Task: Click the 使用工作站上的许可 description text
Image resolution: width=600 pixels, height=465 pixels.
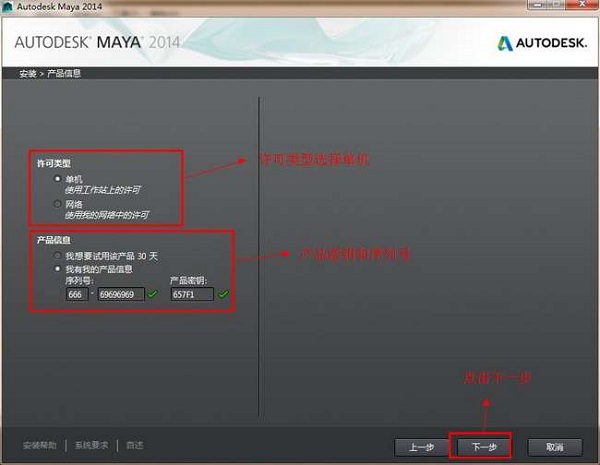Action: pos(103,190)
